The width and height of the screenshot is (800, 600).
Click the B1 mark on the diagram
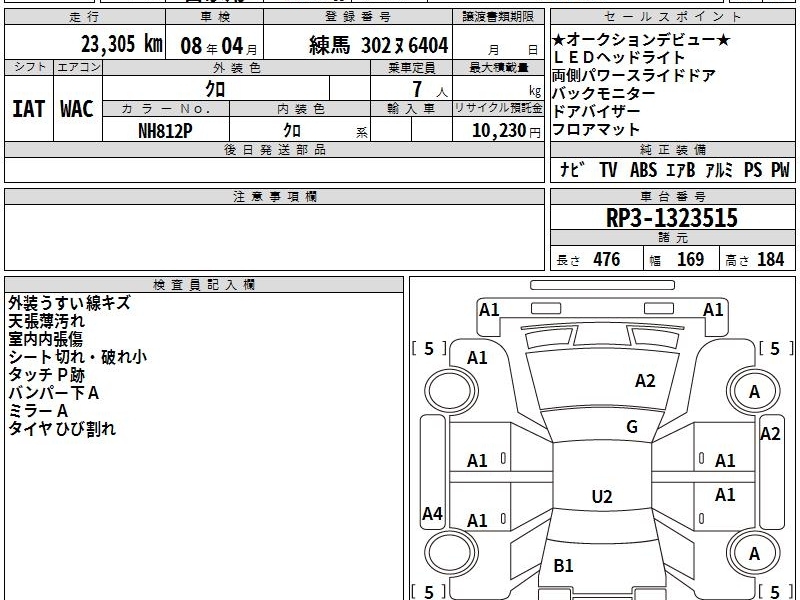coord(563,565)
